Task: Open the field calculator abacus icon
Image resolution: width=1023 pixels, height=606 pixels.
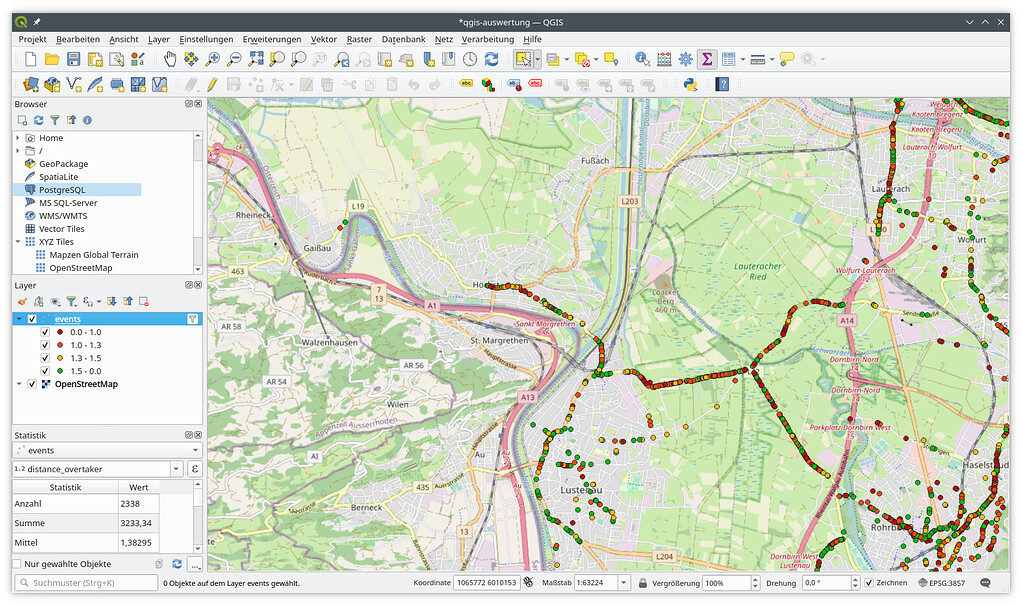Action: pyautogui.click(x=663, y=58)
